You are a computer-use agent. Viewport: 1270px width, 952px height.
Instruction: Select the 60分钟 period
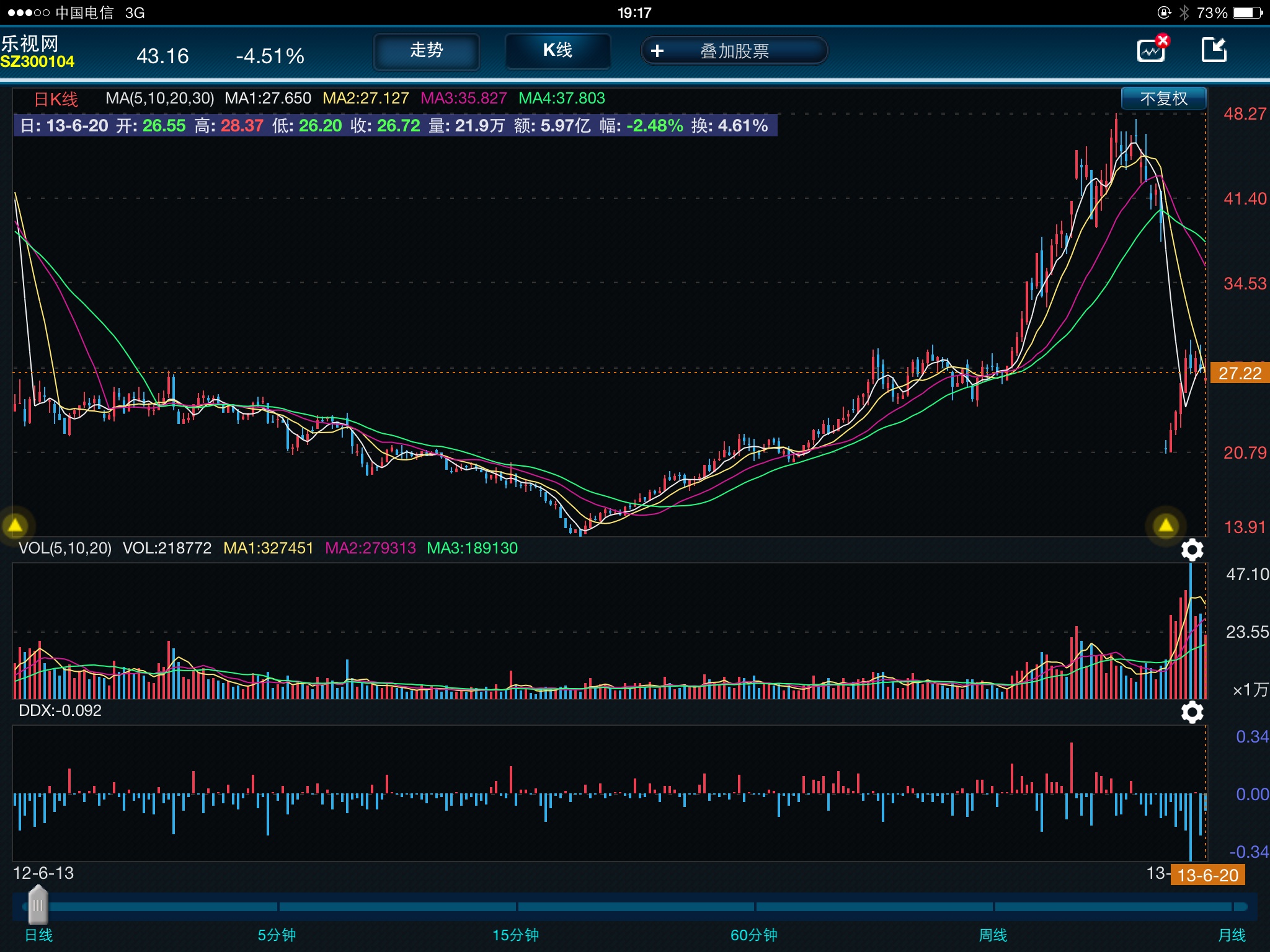coord(753,935)
